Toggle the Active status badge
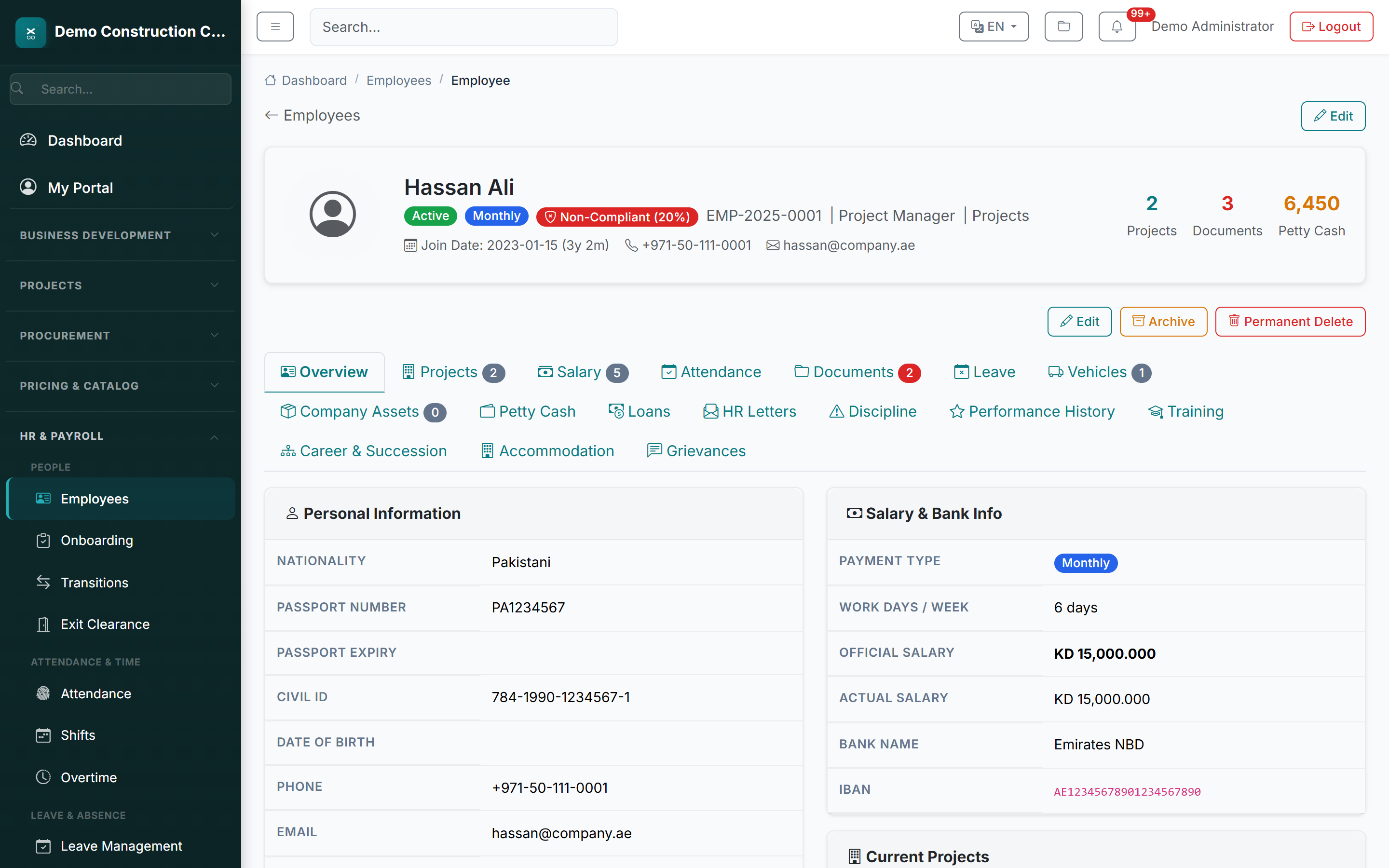This screenshot has height=868, width=1389. (x=430, y=216)
